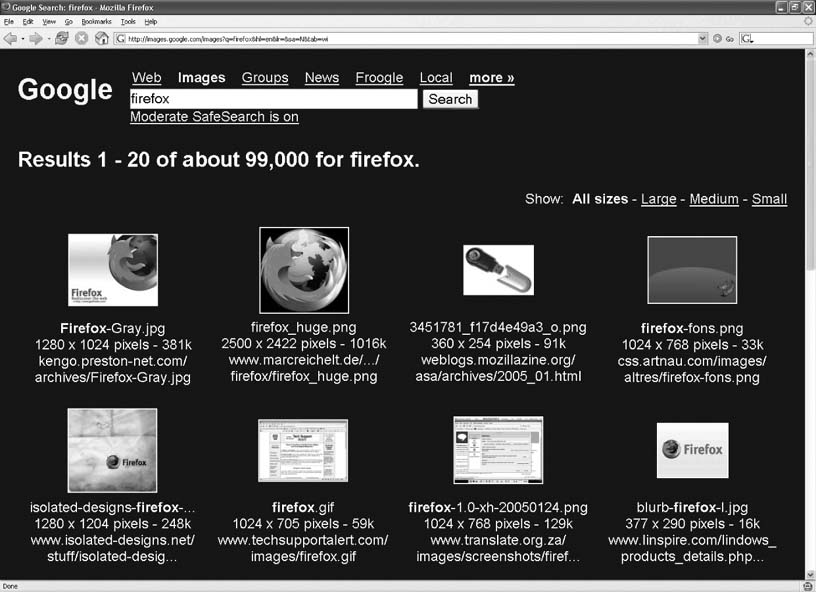Go to the Home page
816x592 pixels.
point(101,39)
